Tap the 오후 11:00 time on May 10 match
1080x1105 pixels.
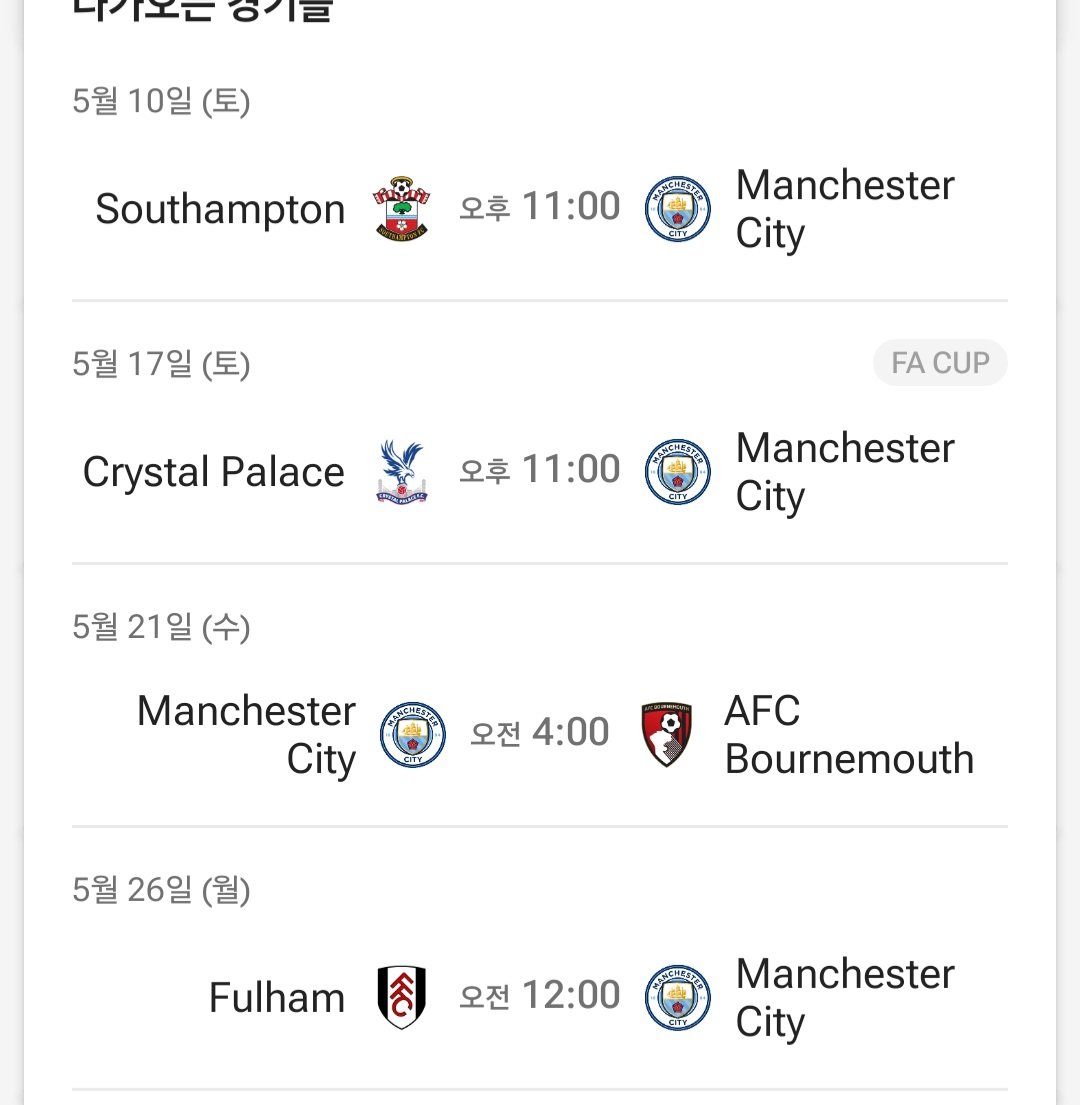540,206
